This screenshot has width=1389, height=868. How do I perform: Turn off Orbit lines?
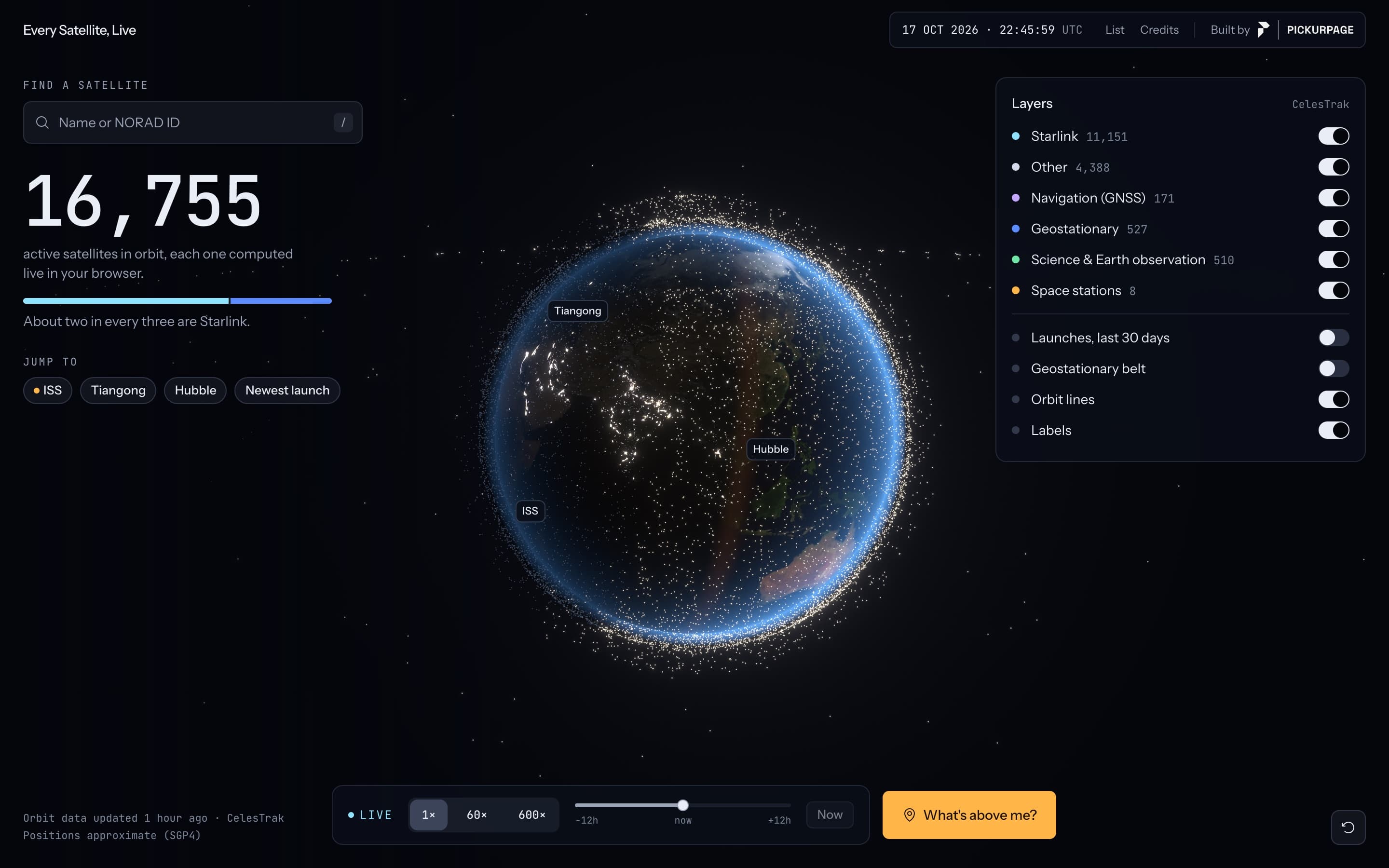[x=1334, y=400]
